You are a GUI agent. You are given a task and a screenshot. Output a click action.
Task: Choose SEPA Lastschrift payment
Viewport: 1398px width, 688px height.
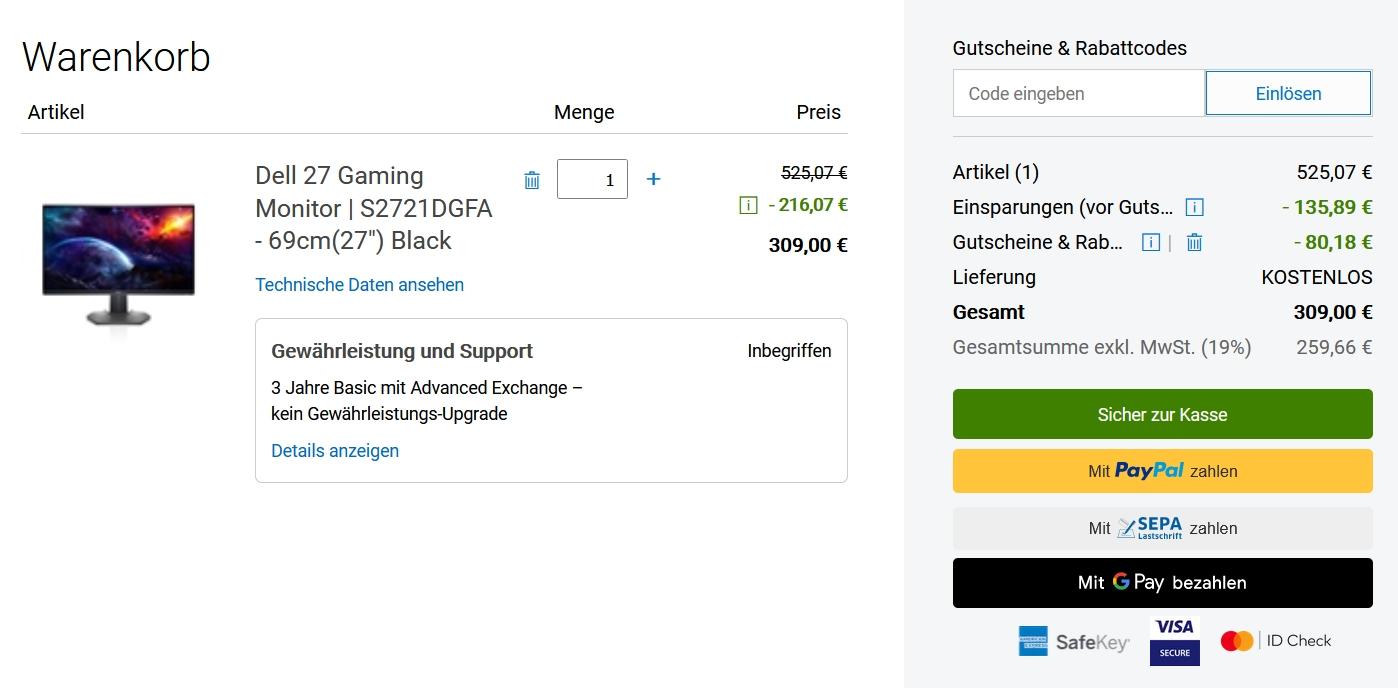point(1162,528)
